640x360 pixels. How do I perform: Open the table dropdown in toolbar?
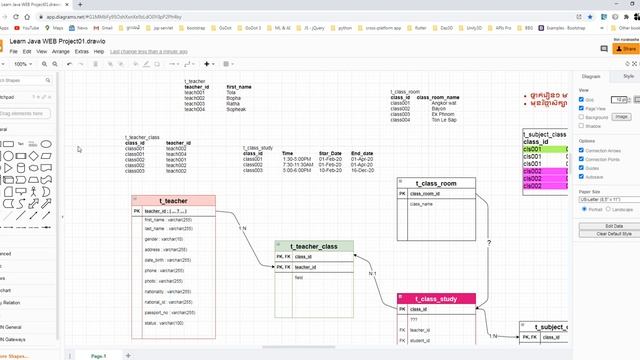click(228, 64)
